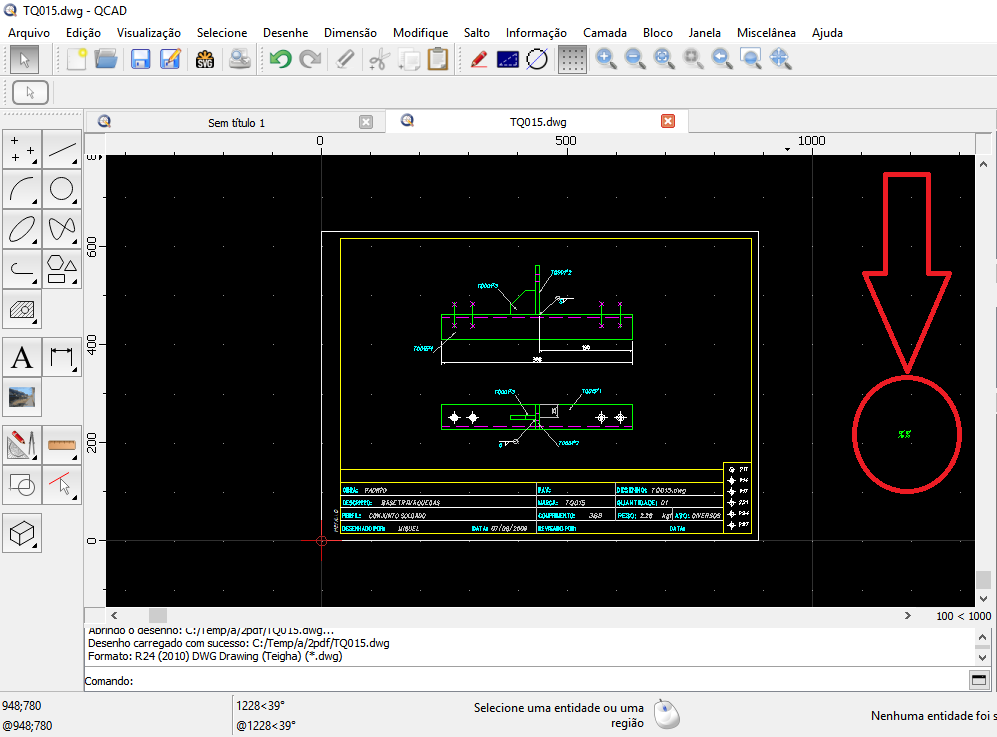Open the Shapes tool
997x737 pixels.
[62, 270]
